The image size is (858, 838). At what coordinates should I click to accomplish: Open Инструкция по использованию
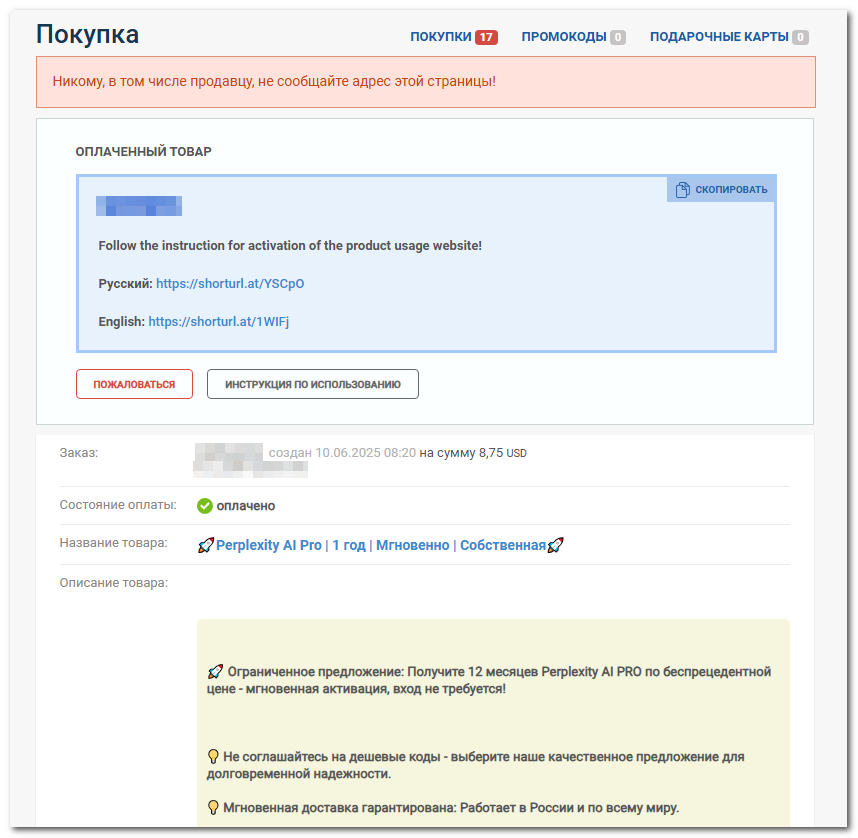tap(312, 384)
